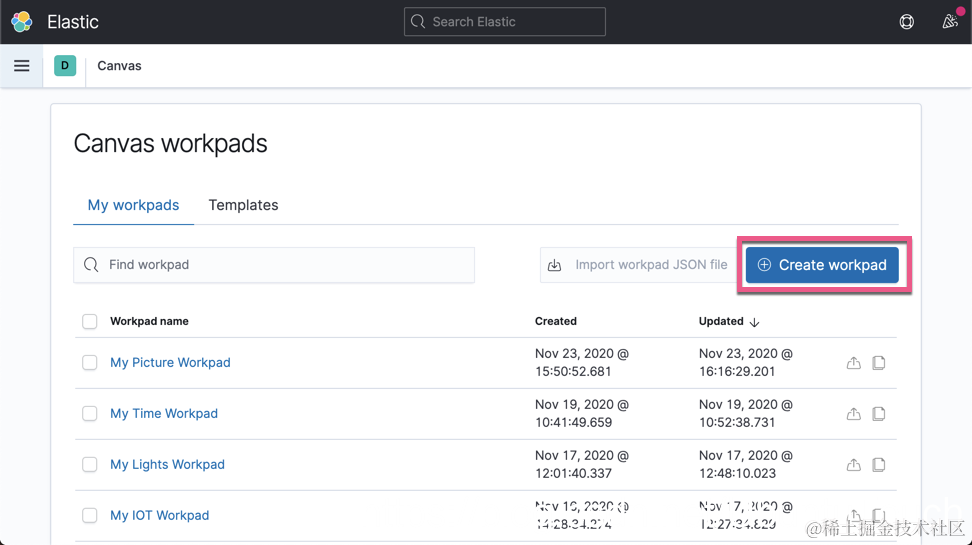This screenshot has height=545, width=972.
Task: Click the Create workpad button
Action: [822, 265]
